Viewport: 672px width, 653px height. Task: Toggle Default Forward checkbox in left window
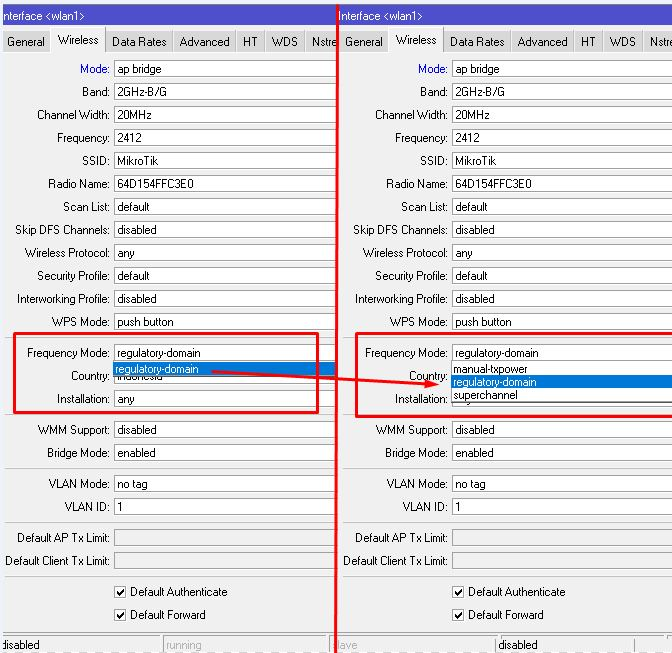pyautogui.click(x=120, y=615)
